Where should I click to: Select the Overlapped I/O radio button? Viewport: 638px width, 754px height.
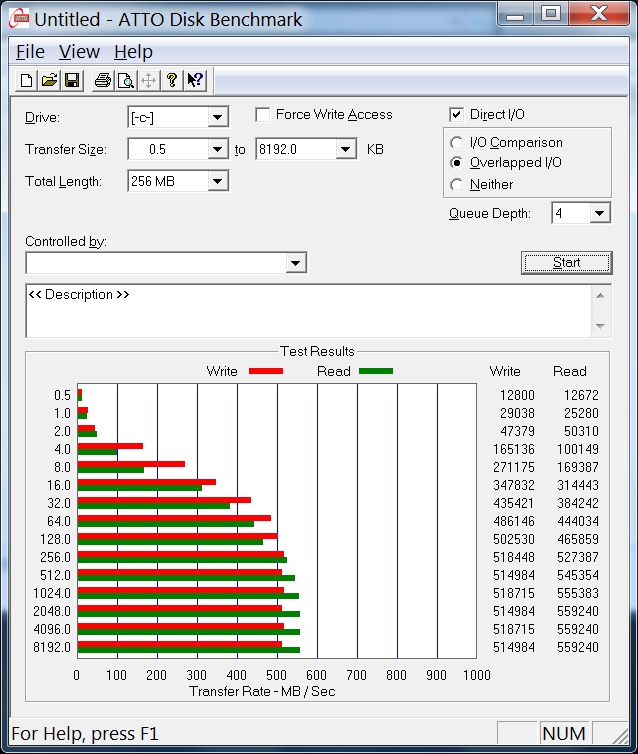456,163
